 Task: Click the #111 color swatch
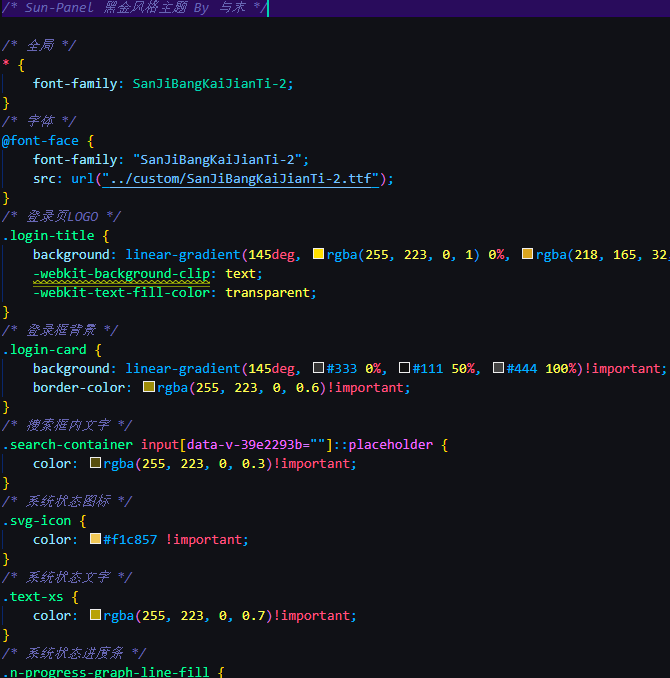click(404, 368)
